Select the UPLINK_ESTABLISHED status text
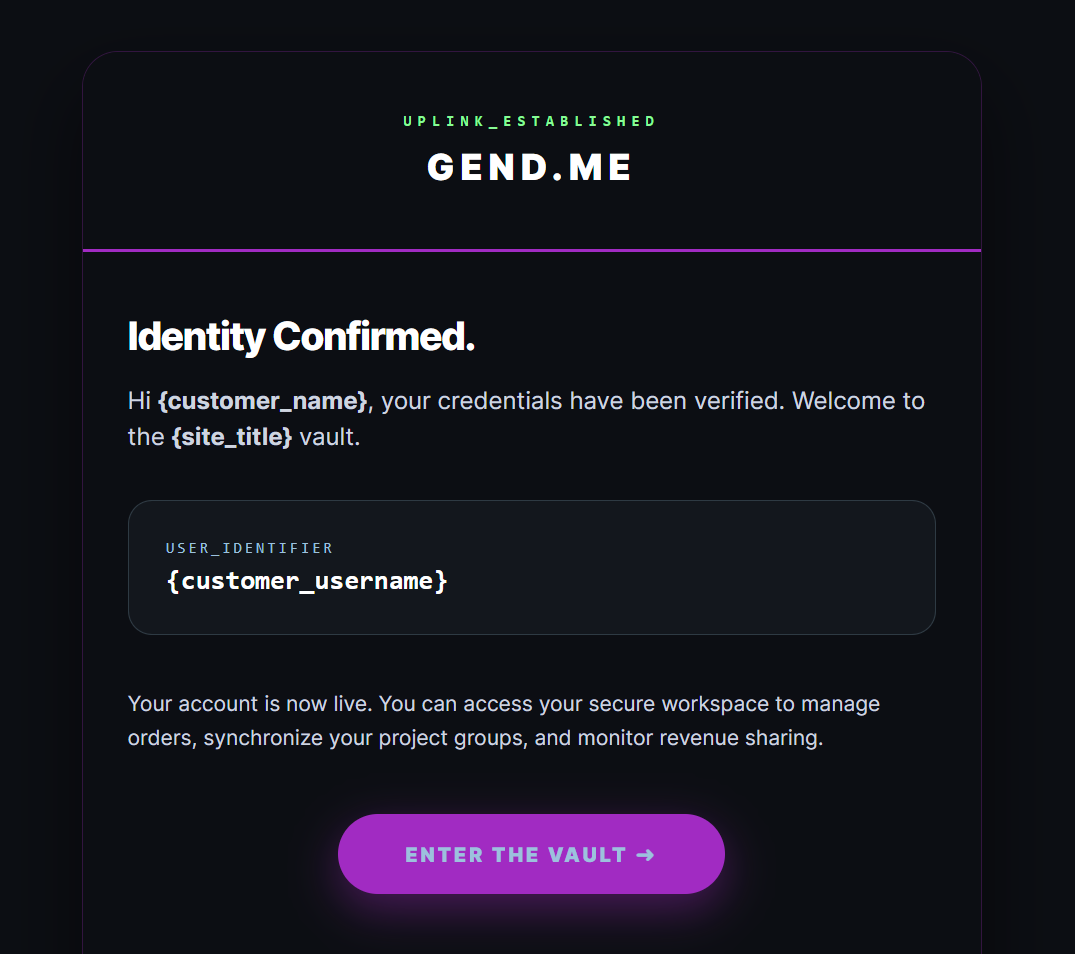This screenshot has width=1075, height=954. pyautogui.click(x=530, y=121)
